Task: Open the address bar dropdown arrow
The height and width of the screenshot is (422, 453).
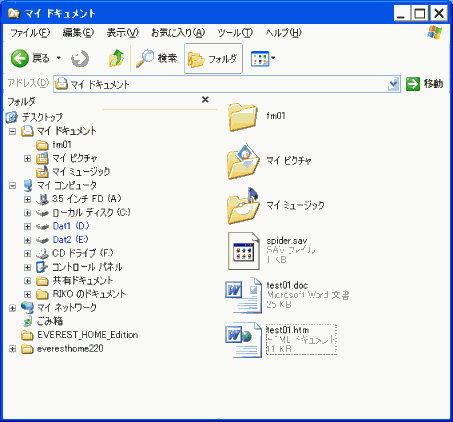Action: point(394,84)
